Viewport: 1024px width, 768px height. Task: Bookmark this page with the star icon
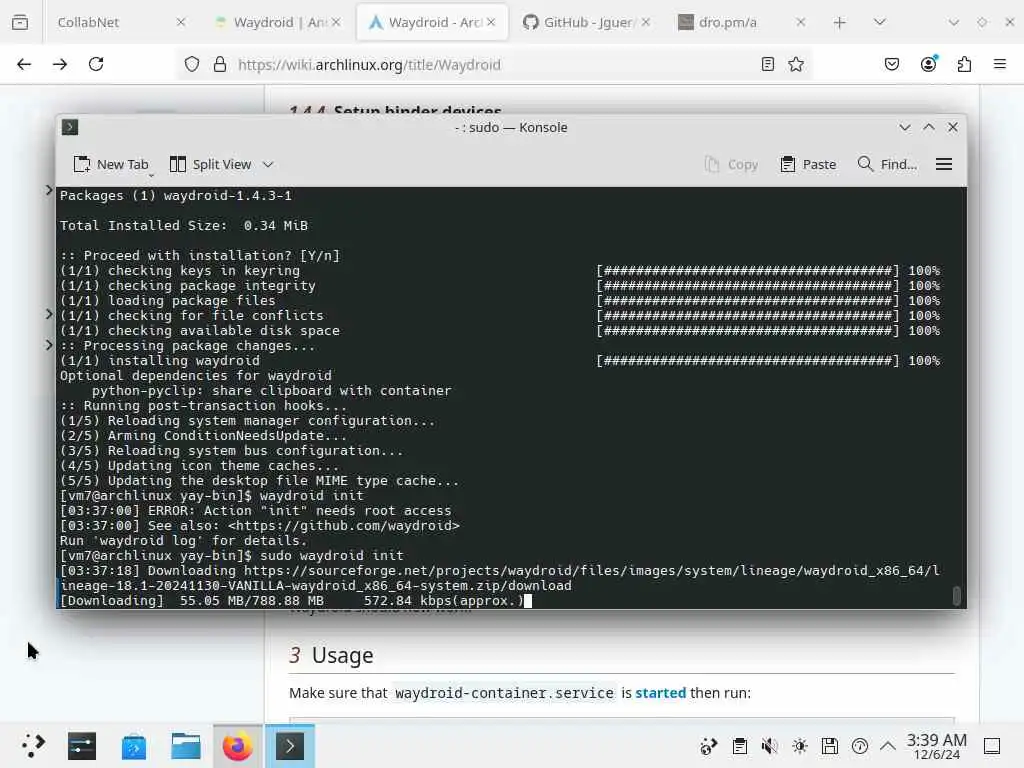(x=795, y=64)
